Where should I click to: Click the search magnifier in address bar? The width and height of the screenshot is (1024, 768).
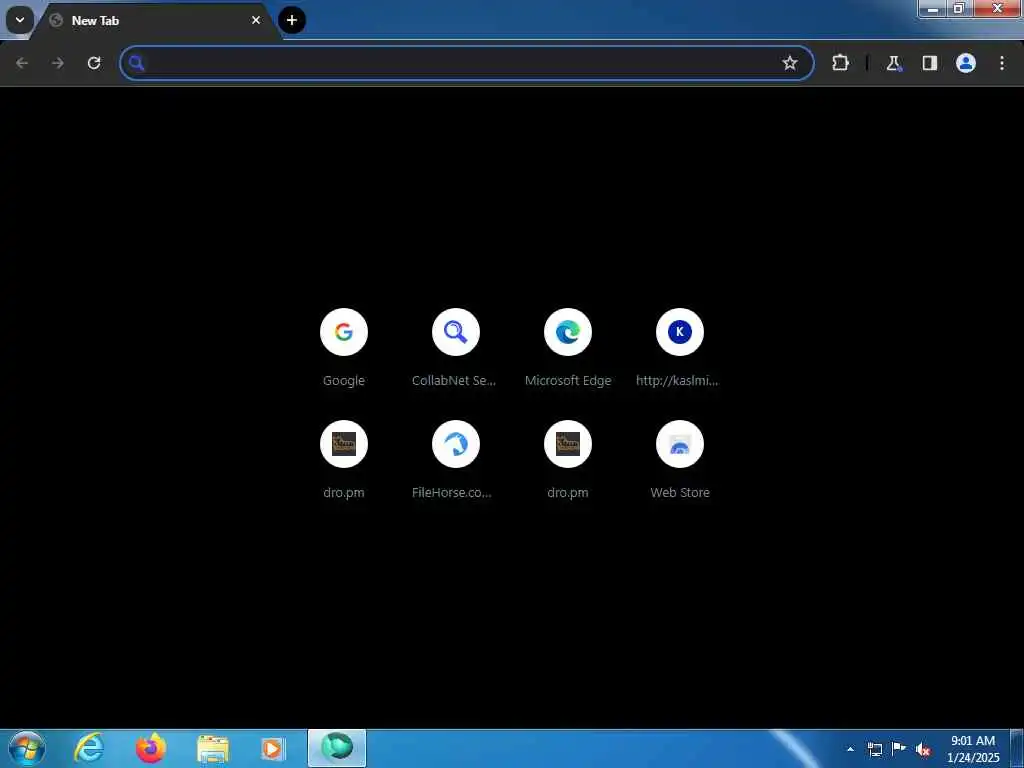(136, 63)
